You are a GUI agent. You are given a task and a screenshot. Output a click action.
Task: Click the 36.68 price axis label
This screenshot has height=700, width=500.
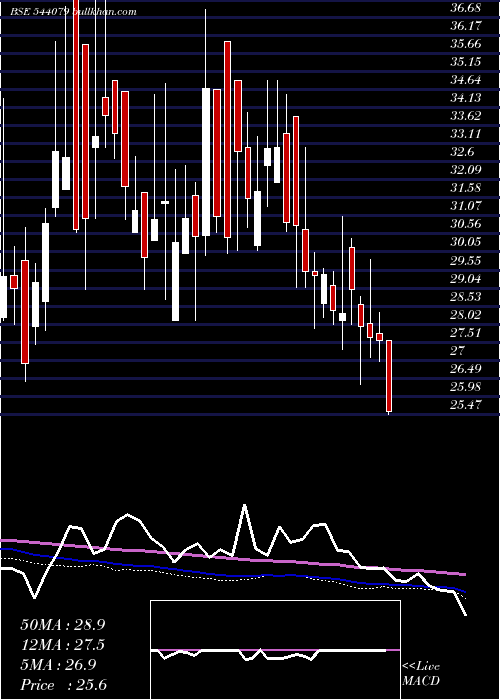(466, 8)
